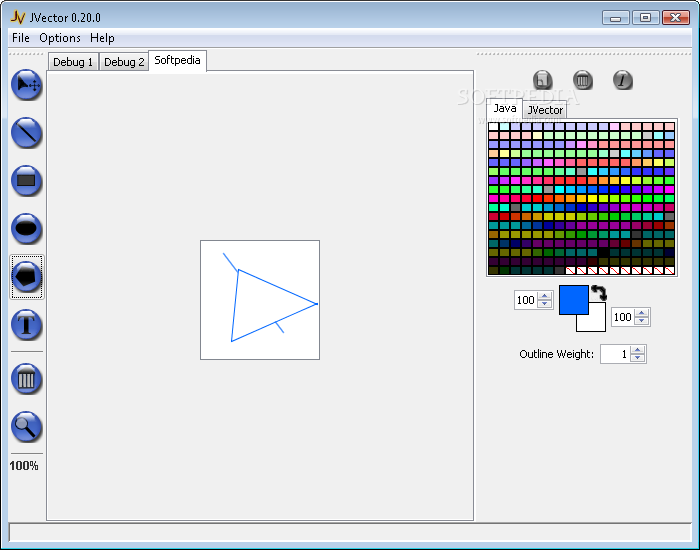Select the Line drawing tool
The image size is (700, 550).
point(26,133)
